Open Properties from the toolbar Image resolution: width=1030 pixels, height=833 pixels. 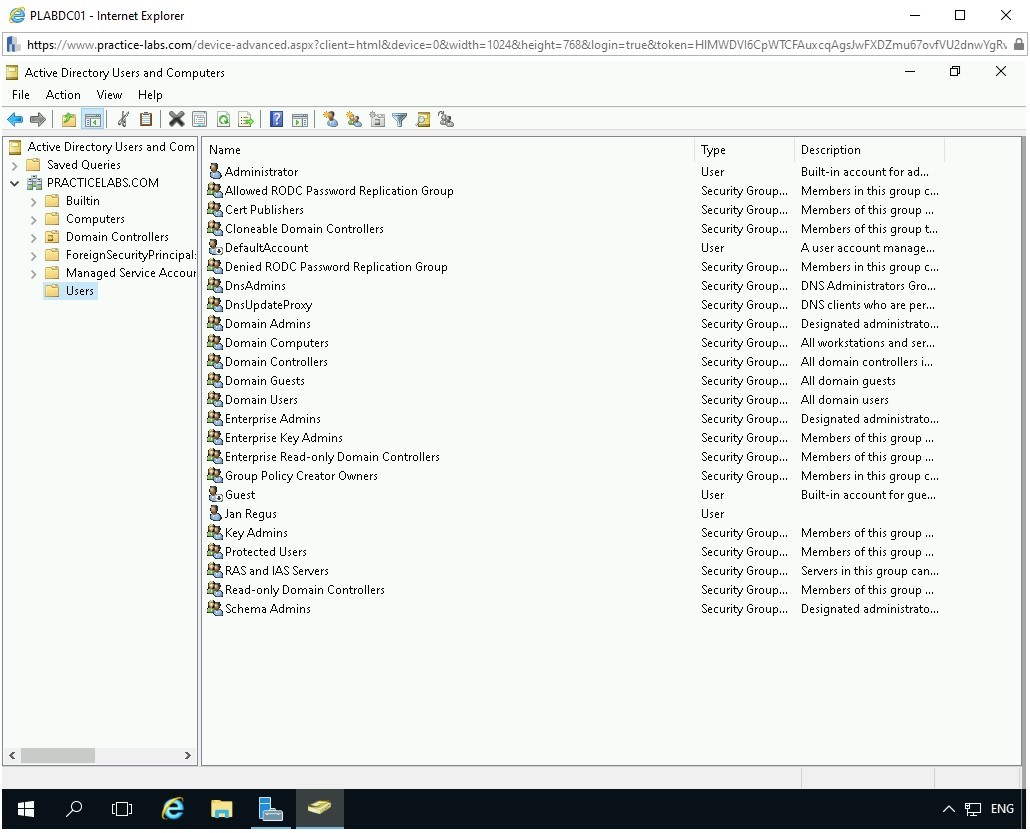200,120
